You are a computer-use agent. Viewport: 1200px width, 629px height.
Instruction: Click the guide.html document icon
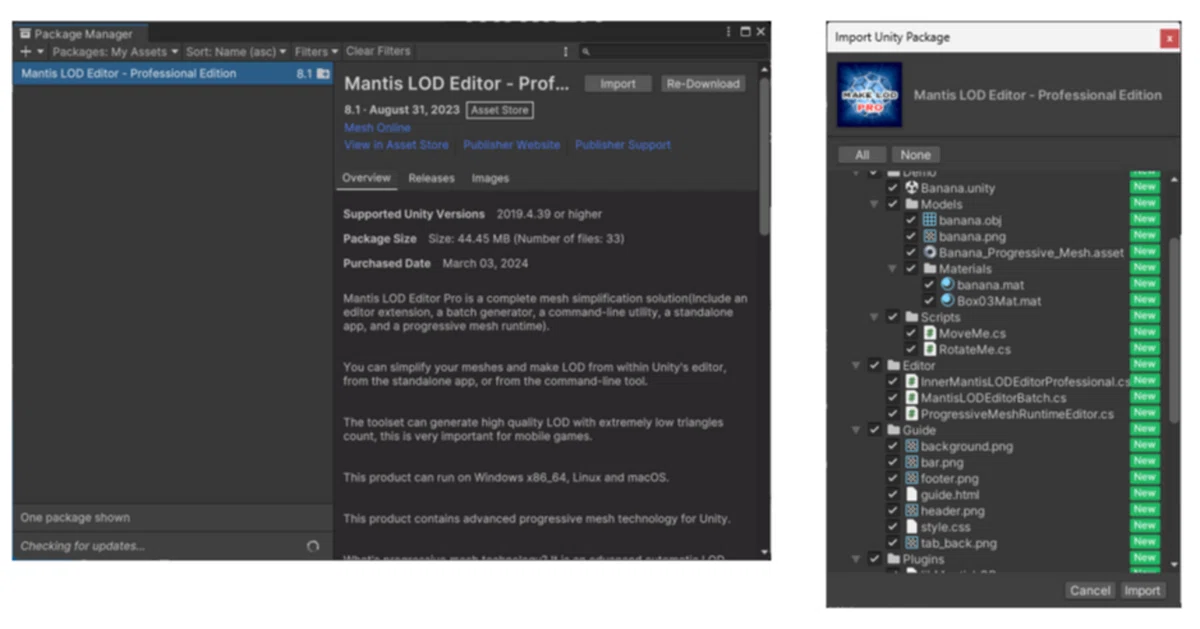[x=911, y=495]
